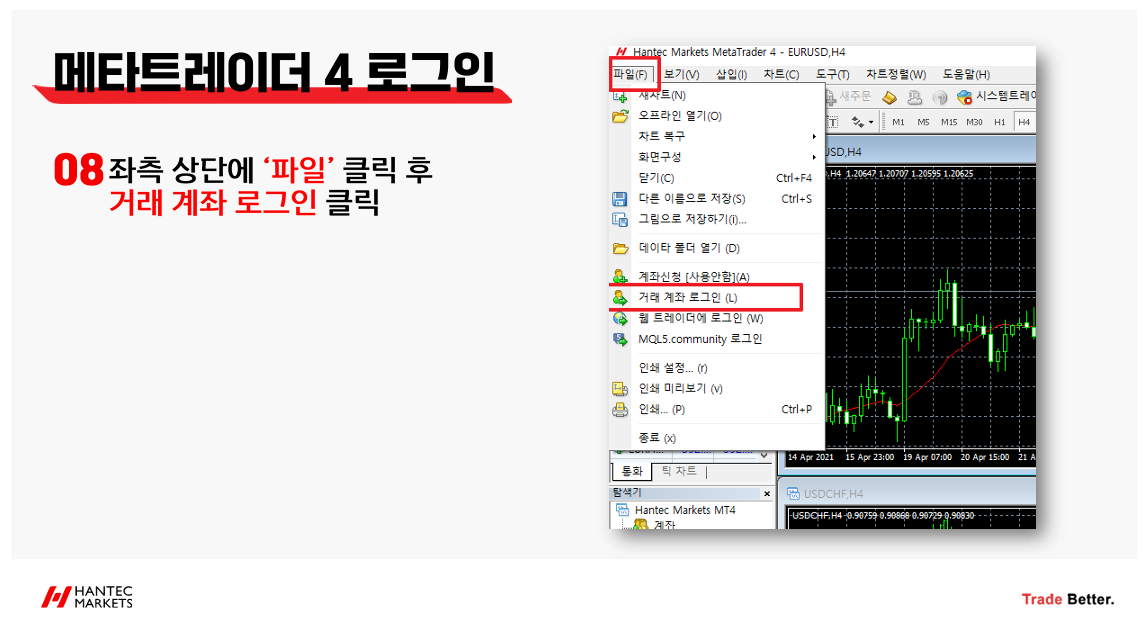This screenshot has height=644, width=1148.
Task: Click the 새주문 new order button
Action: 849,97
